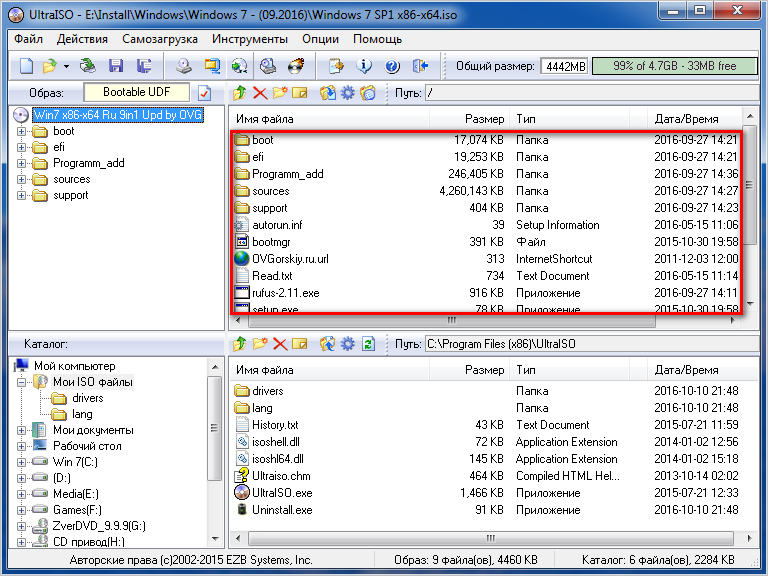This screenshot has width=768, height=576.
Task: Click the 99% of 4.7GB capacity bar
Action: (x=674, y=66)
